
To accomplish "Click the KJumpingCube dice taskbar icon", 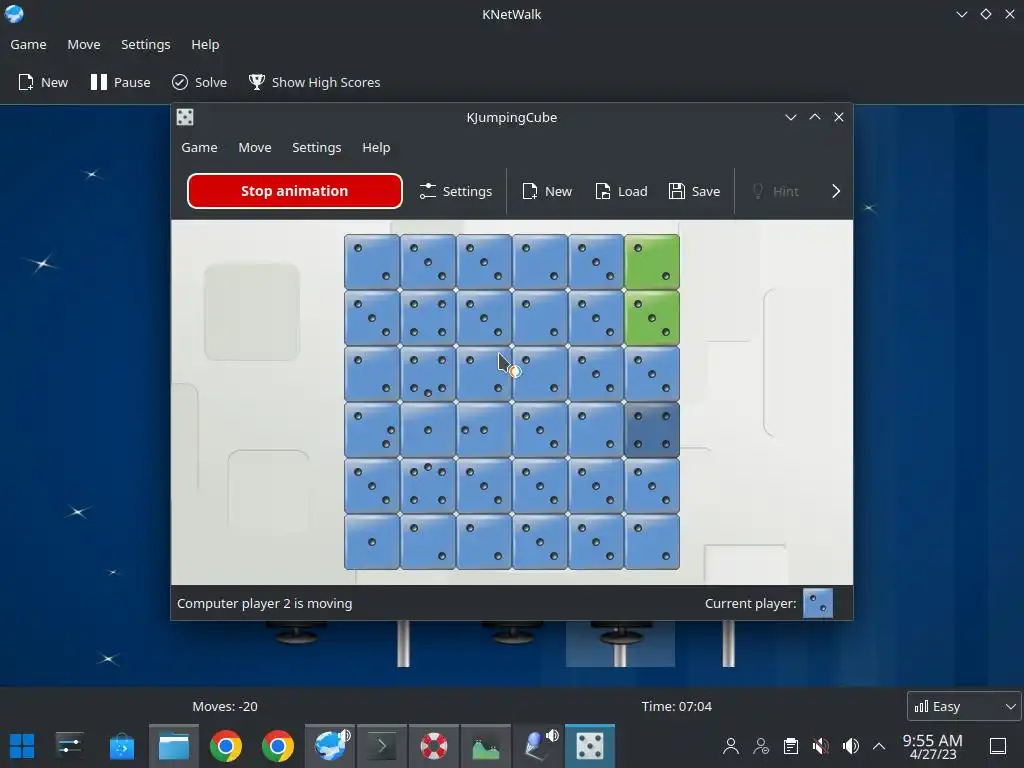I will [x=590, y=746].
